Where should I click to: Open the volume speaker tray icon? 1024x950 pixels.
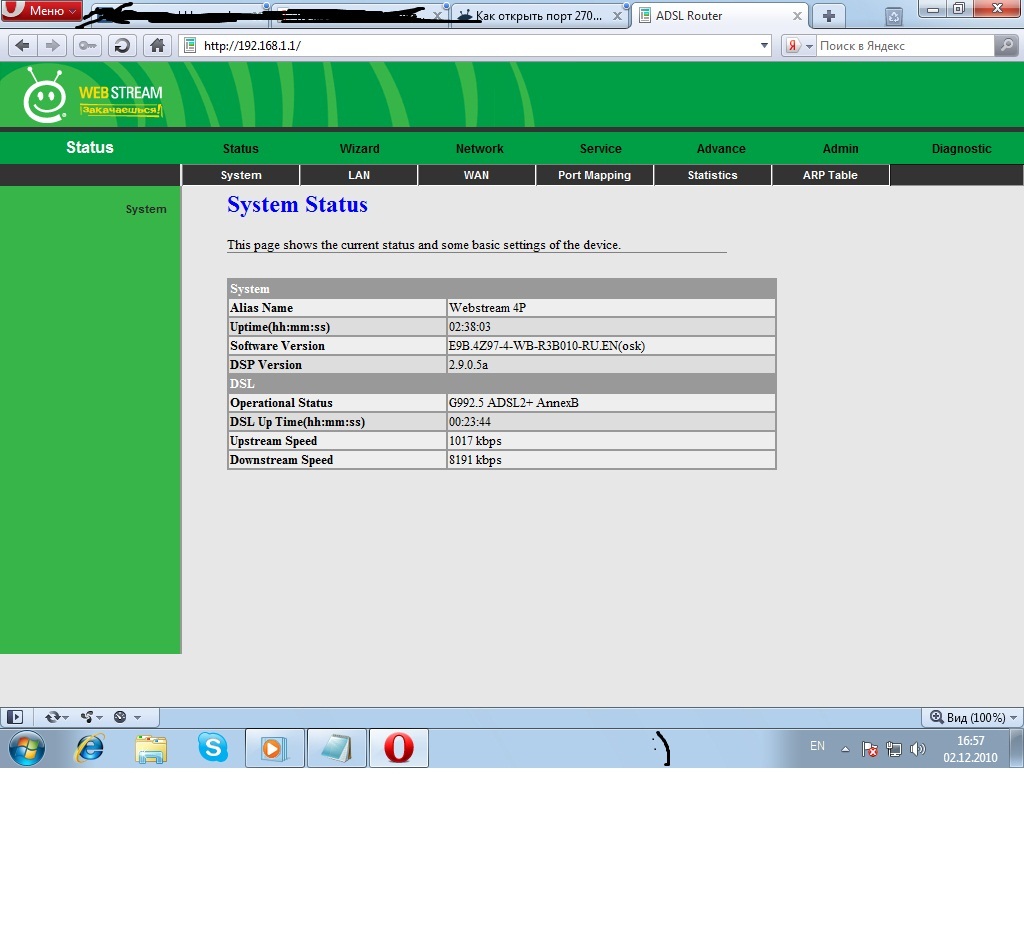pos(918,749)
